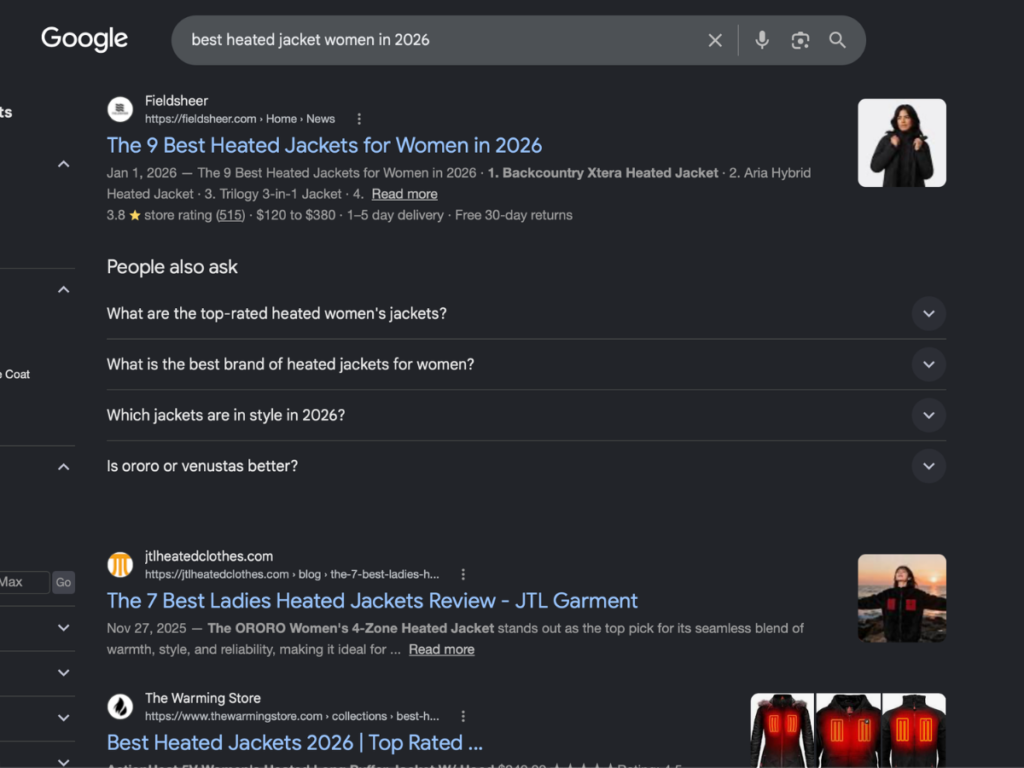
Task: Collapse the topmost sidebar filter section chevron
Action: 63,165
